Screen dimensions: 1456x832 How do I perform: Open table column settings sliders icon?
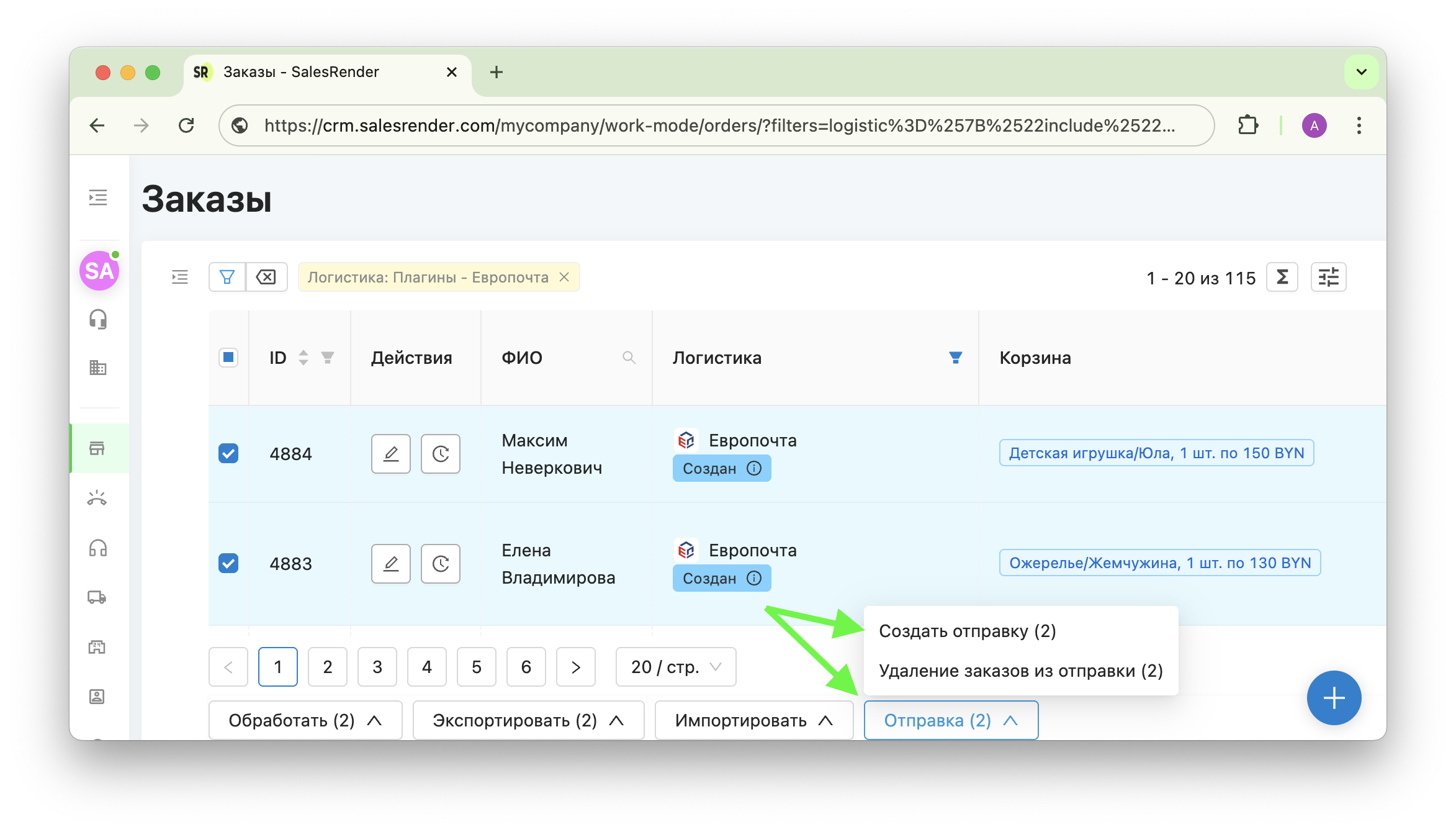(x=1328, y=277)
